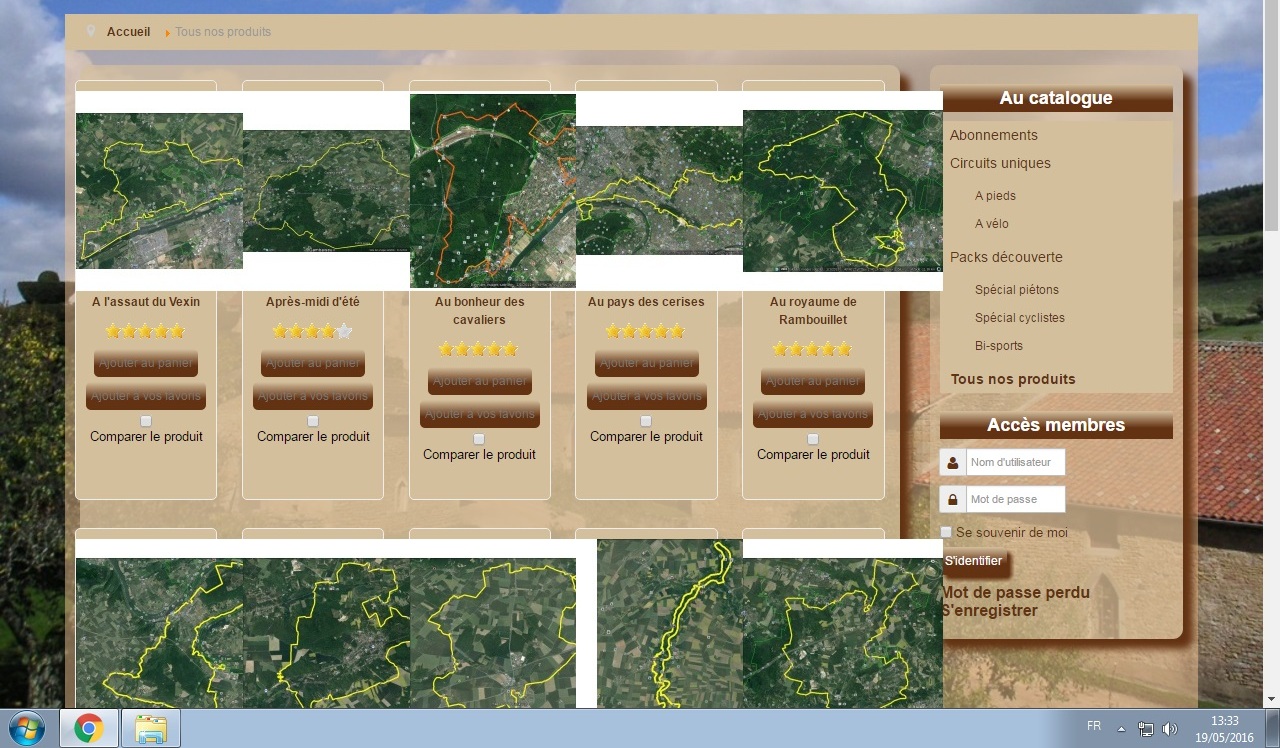Click the Après-midi d'été map image
1280x748 pixels.
point(326,191)
